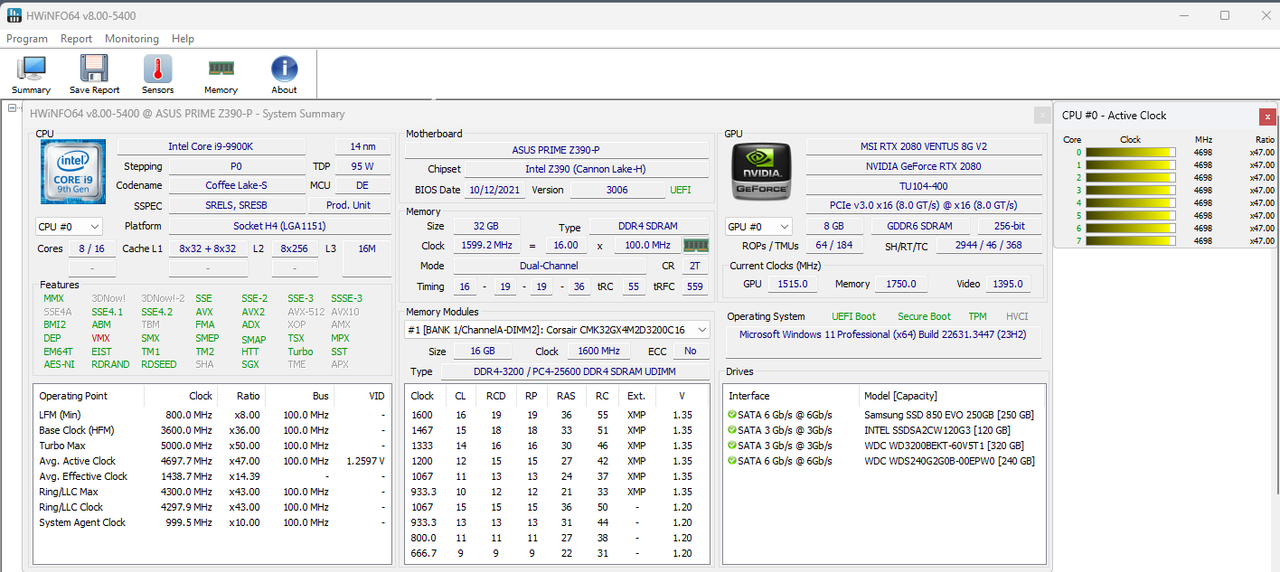The image size is (1280, 572).
Task: Click the Socket H4 (LGA1151) platform field
Action: tap(279, 227)
